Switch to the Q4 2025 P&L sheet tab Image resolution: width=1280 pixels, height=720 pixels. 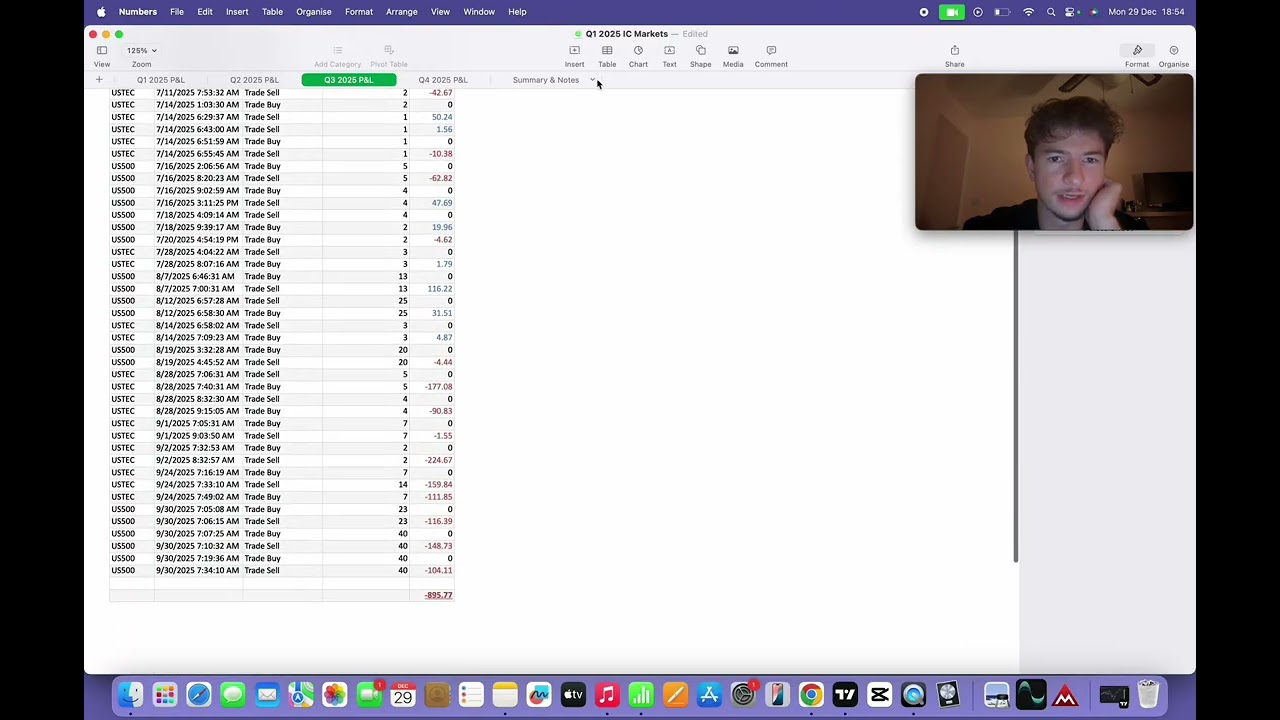pyautogui.click(x=443, y=80)
